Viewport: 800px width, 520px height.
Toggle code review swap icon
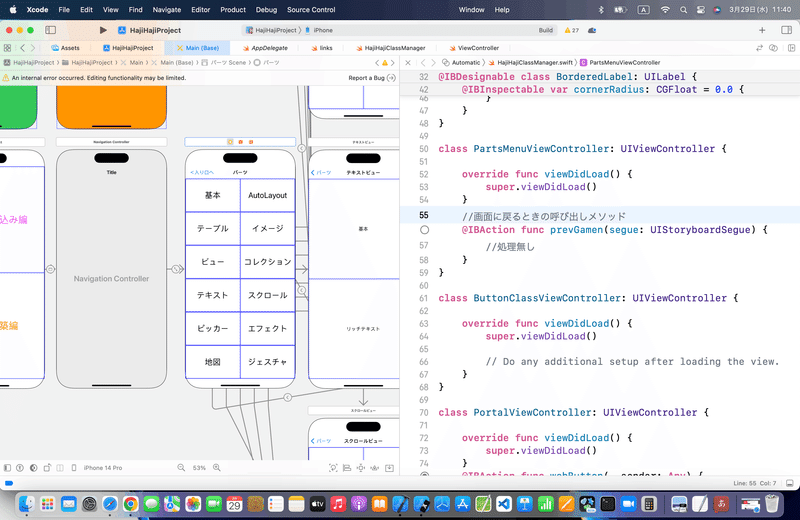(x=759, y=48)
